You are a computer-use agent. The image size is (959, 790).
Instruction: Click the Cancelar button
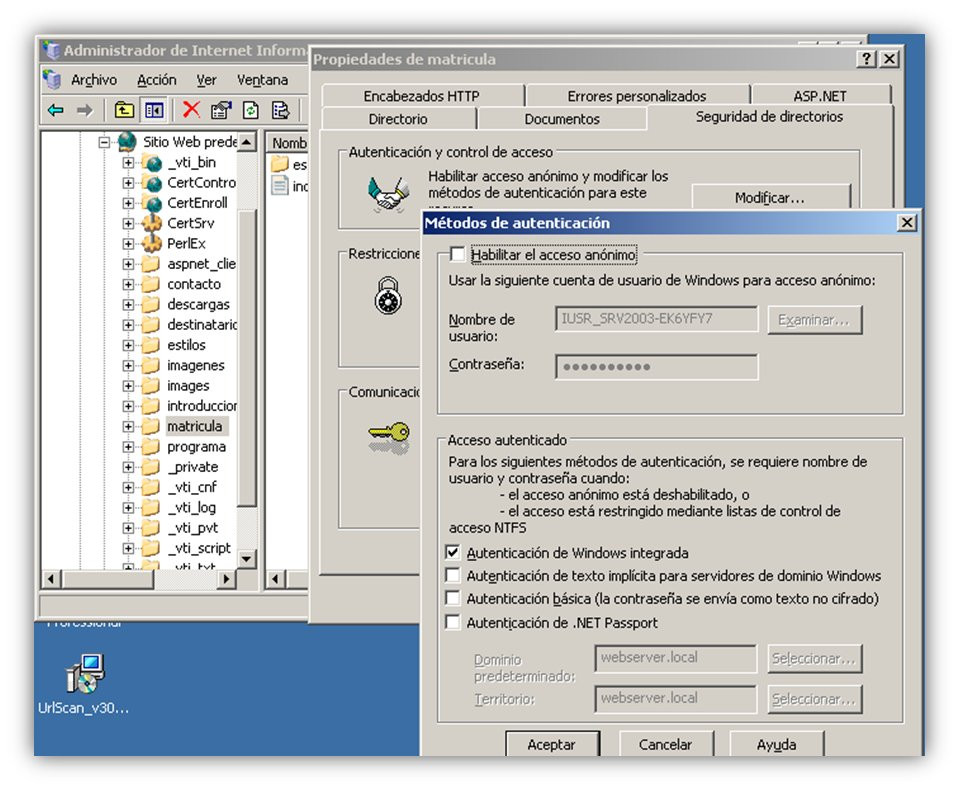pos(665,744)
